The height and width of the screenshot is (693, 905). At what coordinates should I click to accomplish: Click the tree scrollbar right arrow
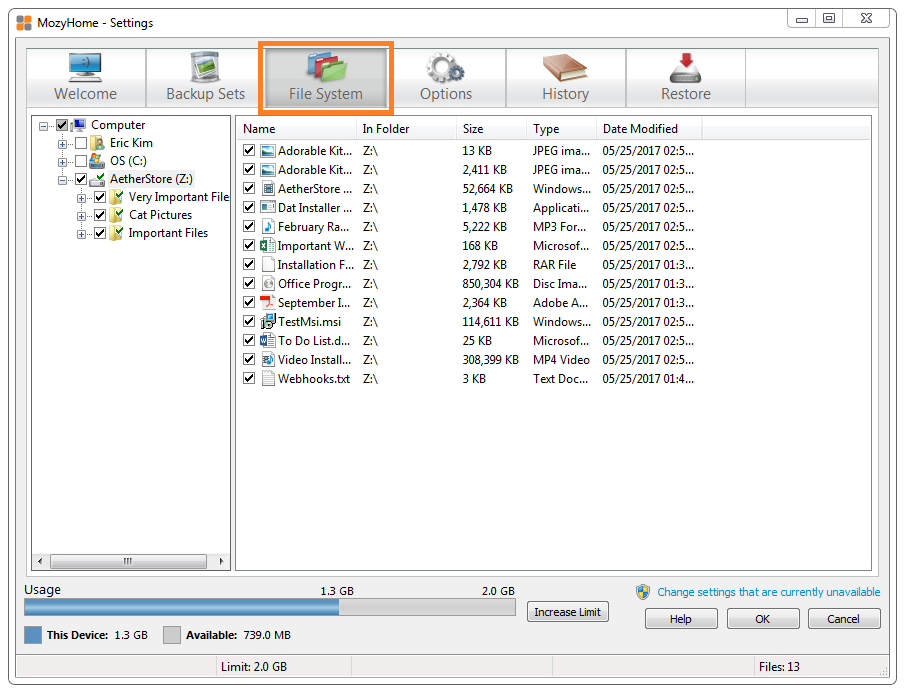pos(222,561)
